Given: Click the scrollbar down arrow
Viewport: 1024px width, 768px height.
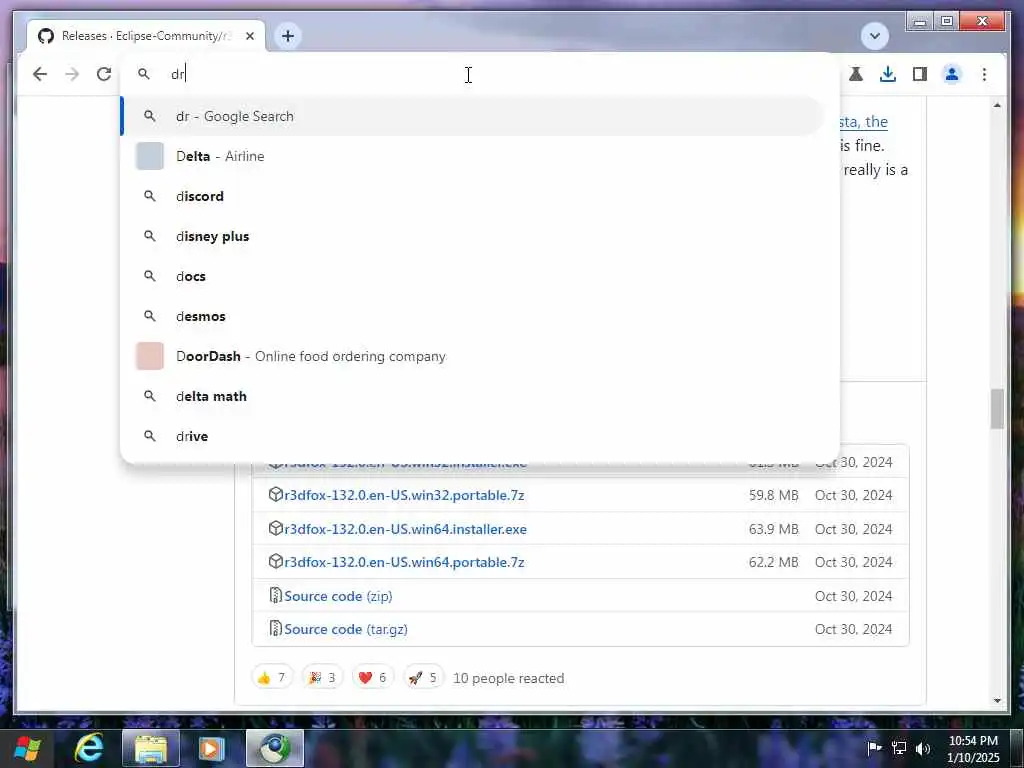Looking at the screenshot, I should 997,701.
